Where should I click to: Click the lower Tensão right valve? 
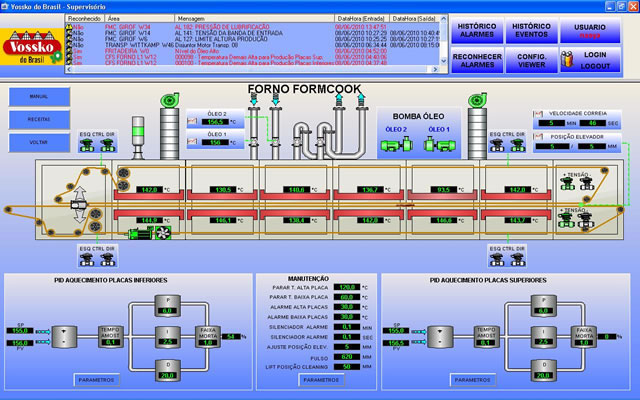pyautogui.click(x=586, y=220)
